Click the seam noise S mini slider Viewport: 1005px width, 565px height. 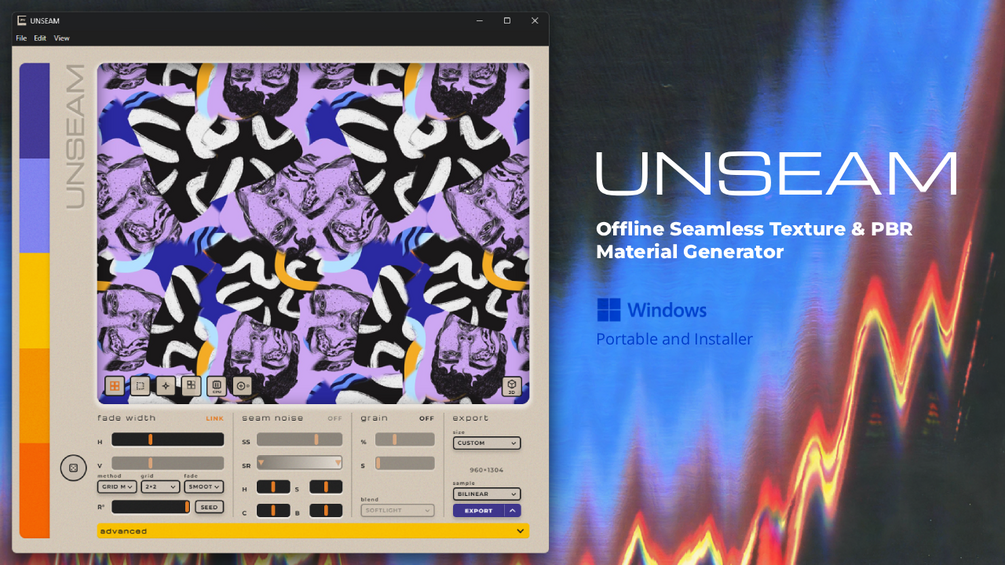coord(326,487)
